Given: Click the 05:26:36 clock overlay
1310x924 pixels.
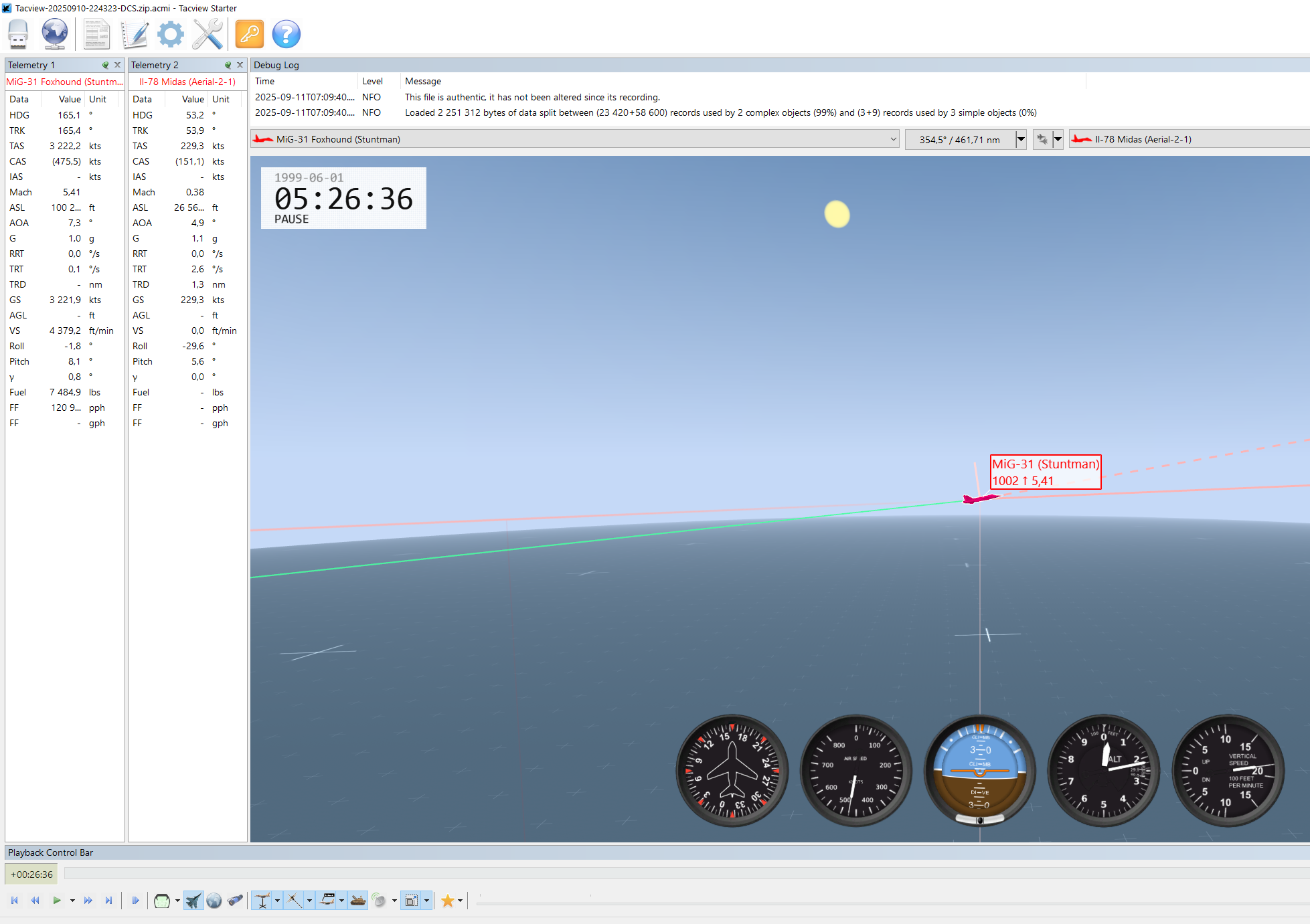Looking at the screenshot, I should [343, 198].
